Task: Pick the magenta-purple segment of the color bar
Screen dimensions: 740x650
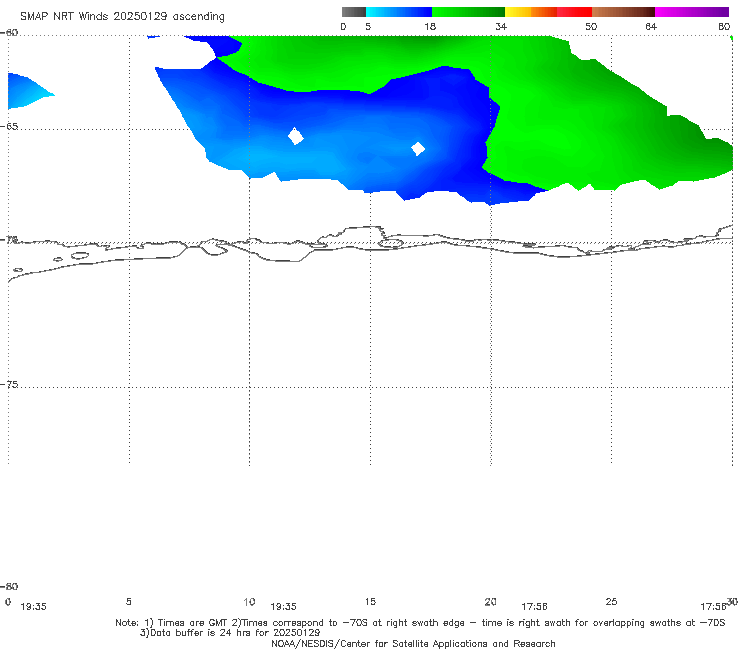Action: [x=692, y=12]
